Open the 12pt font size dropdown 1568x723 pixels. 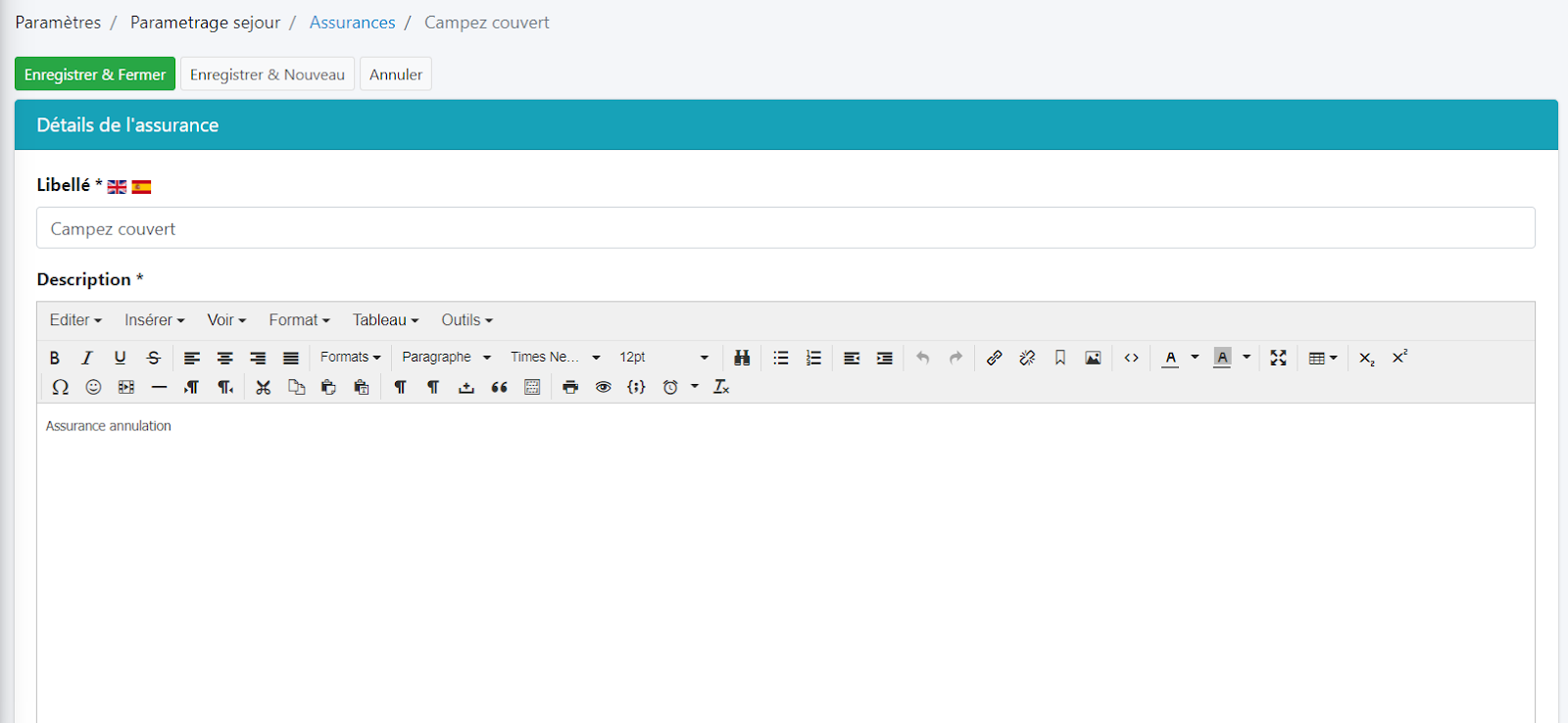coord(663,358)
